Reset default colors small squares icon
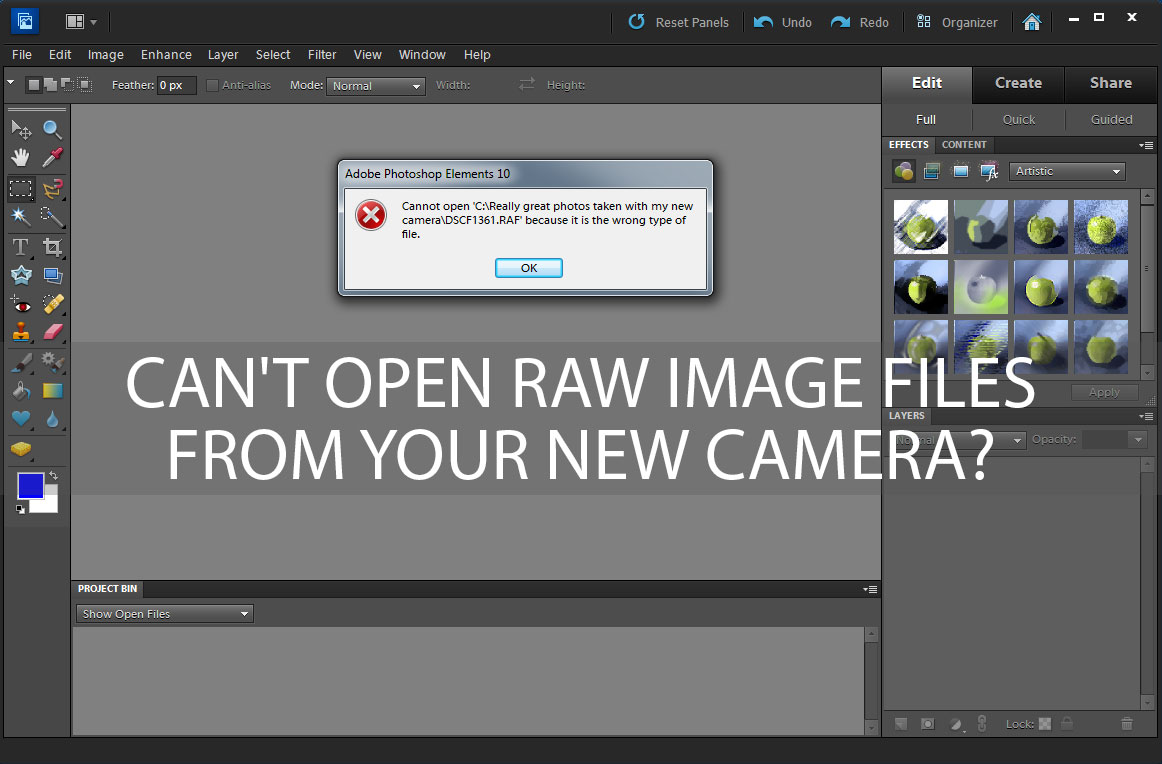1162x764 pixels. [x=21, y=509]
